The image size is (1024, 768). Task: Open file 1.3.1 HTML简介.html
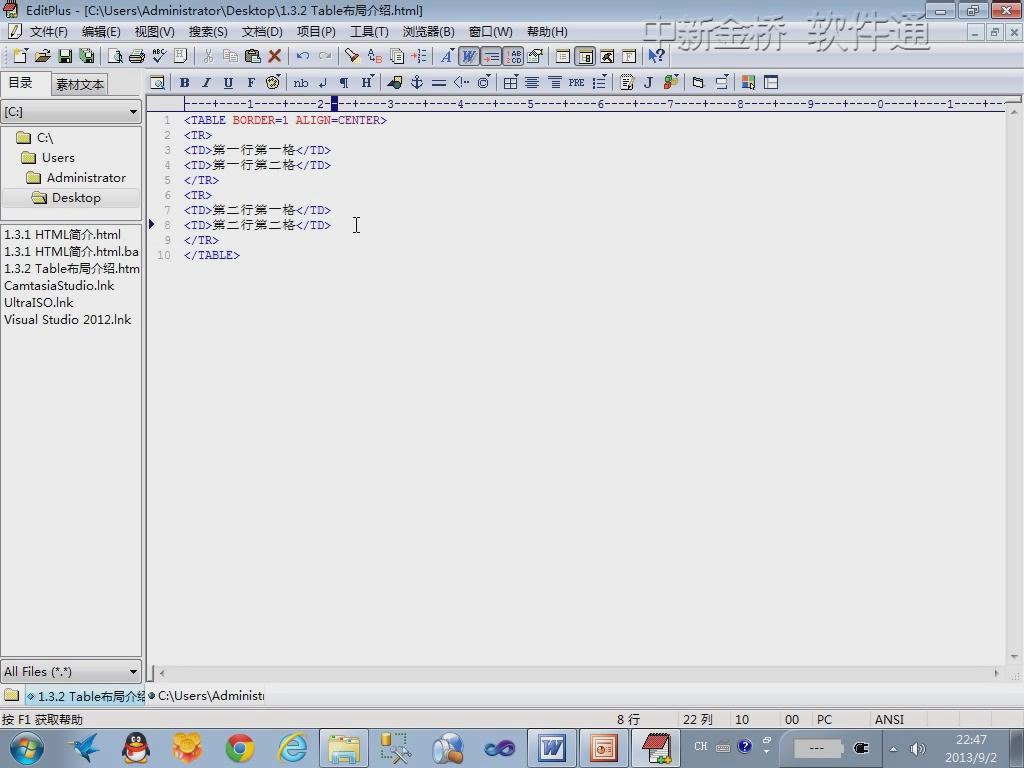click(62, 234)
